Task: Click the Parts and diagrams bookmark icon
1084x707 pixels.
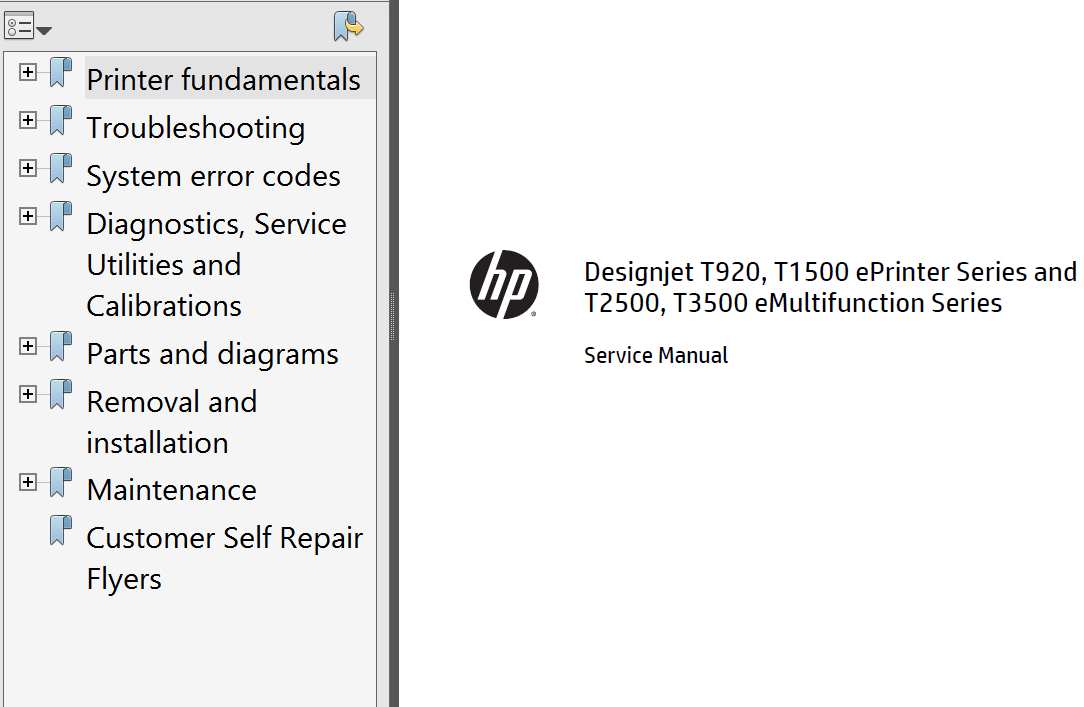Action: coord(61,346)
